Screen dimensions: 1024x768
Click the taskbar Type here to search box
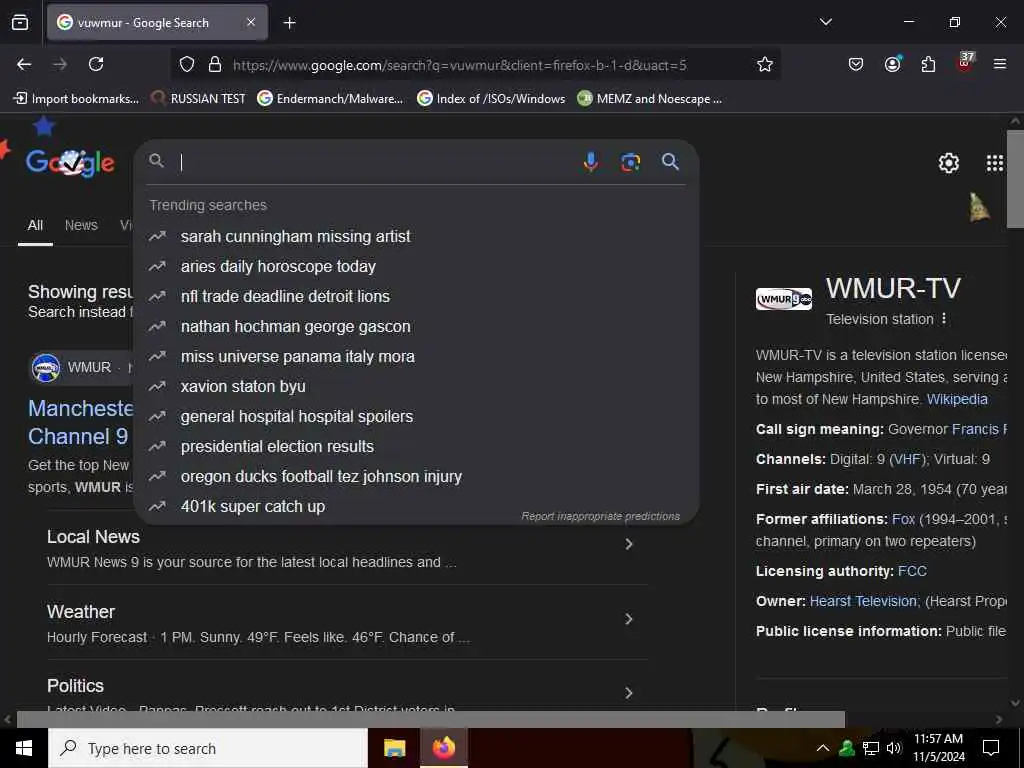click(x=208, y=748)
